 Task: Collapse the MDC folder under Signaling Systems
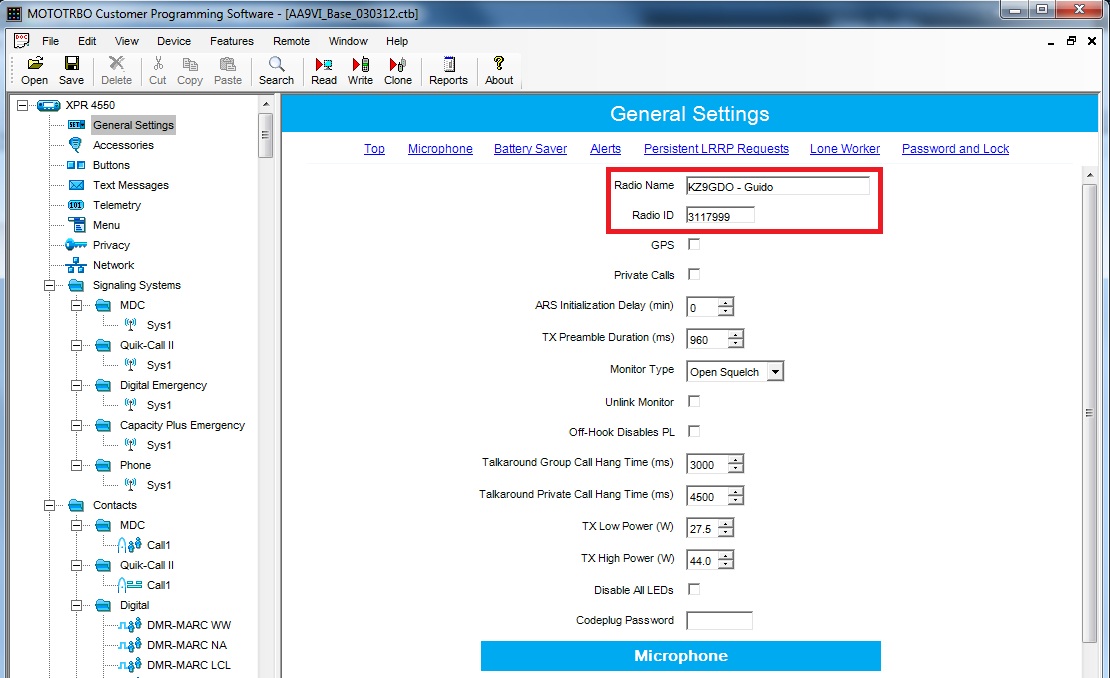pos(76,306)
